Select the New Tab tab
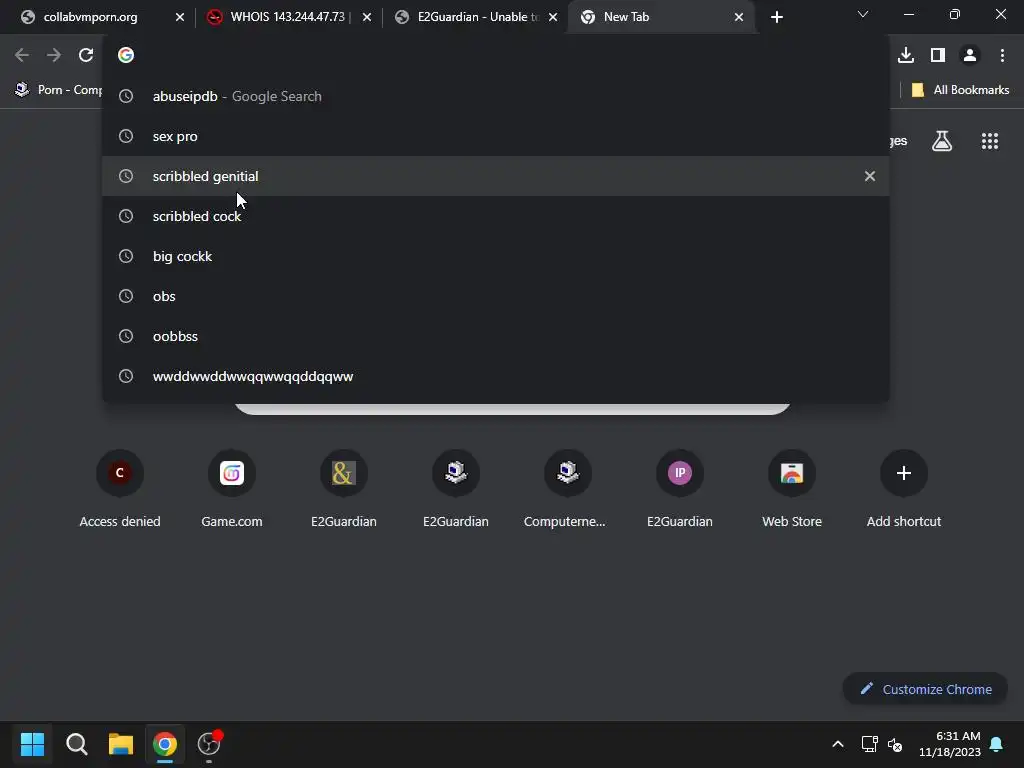This screenshot has width=1024, height=768. click(x=662, y=17)
